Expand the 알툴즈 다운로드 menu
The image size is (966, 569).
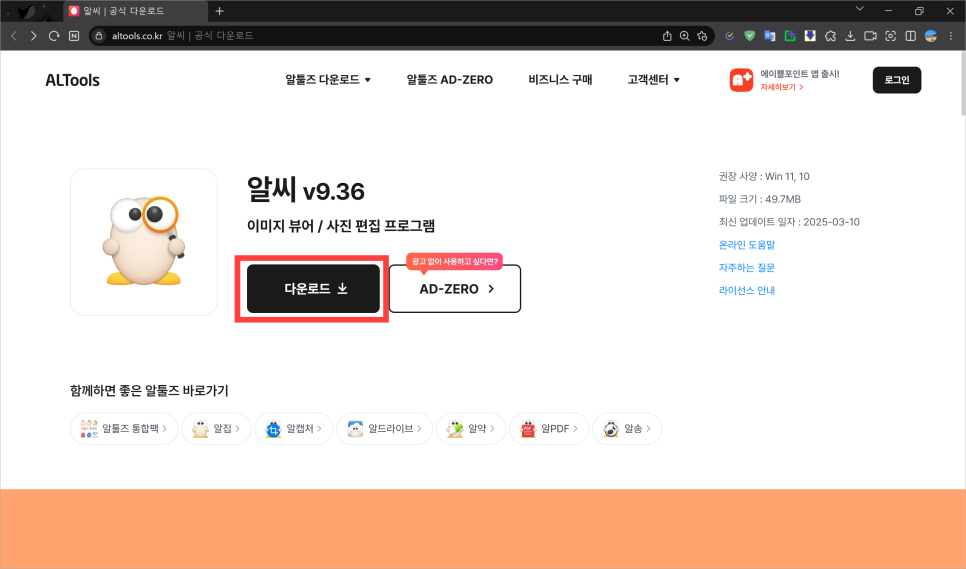[x=328, y=79]
